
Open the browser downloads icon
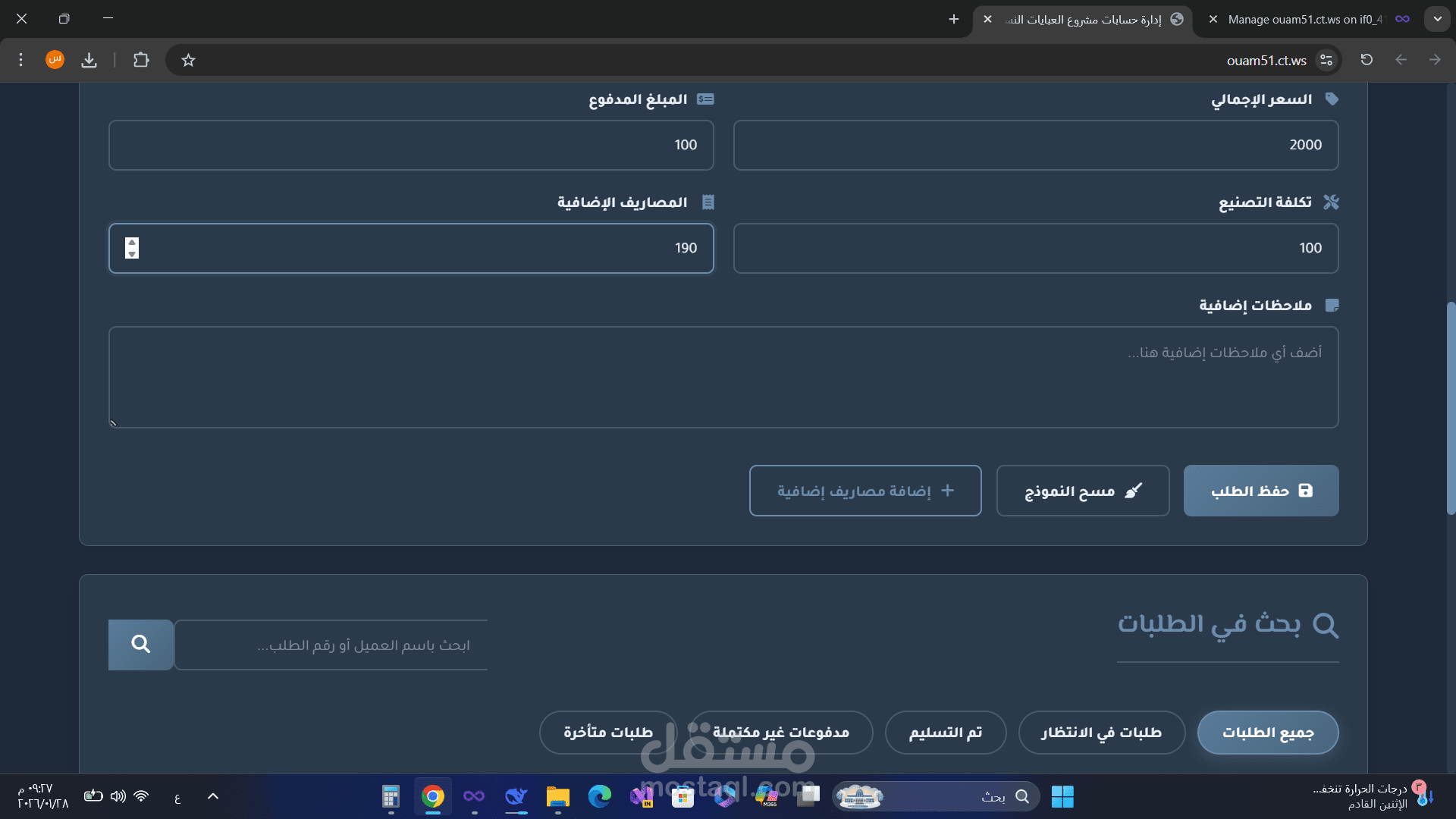89,60
